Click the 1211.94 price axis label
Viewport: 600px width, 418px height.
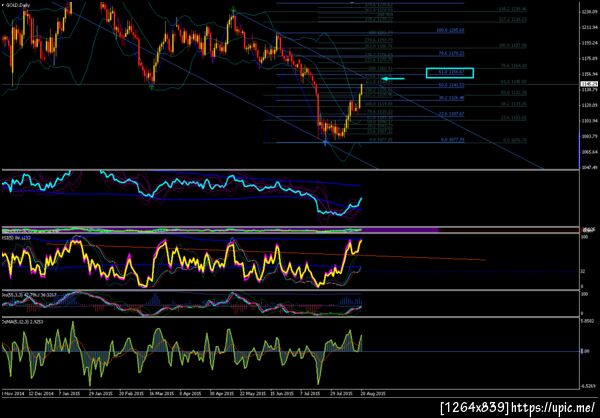coord(588,28)
